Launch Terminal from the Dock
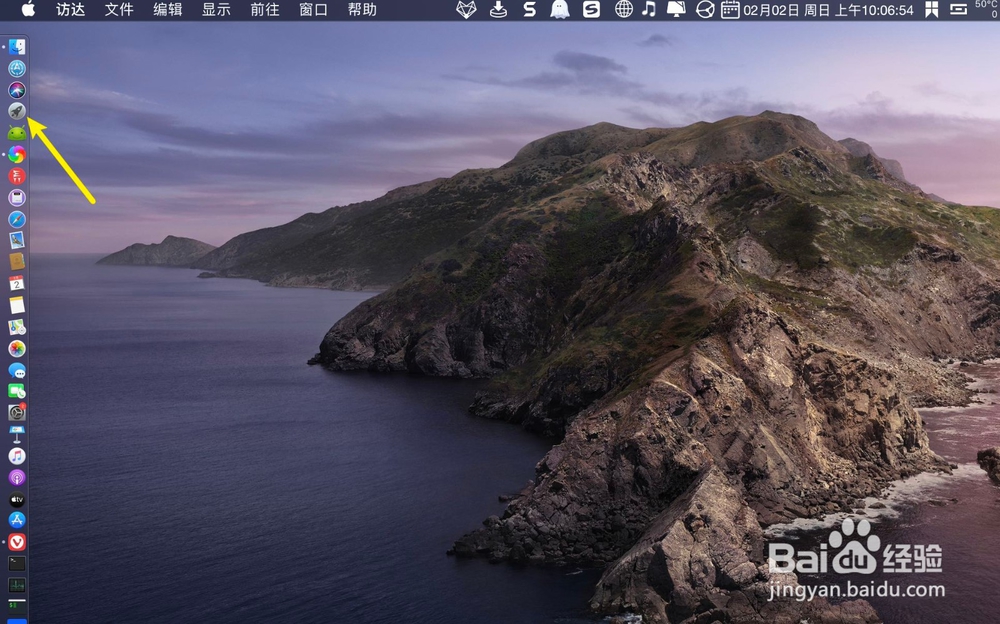This screenshot has width=1000, height=624. (17, 564)
